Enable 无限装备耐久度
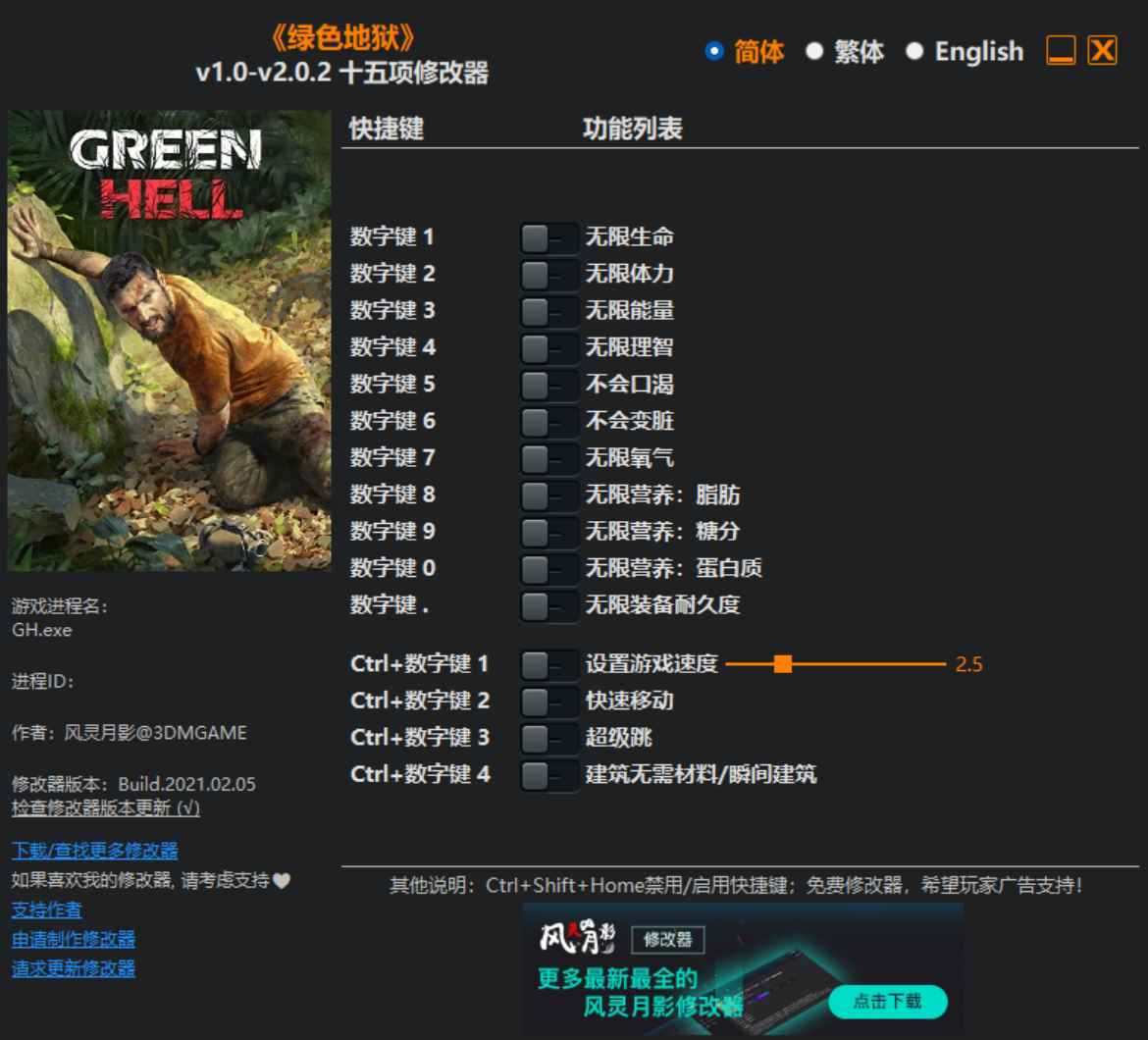 548,605
